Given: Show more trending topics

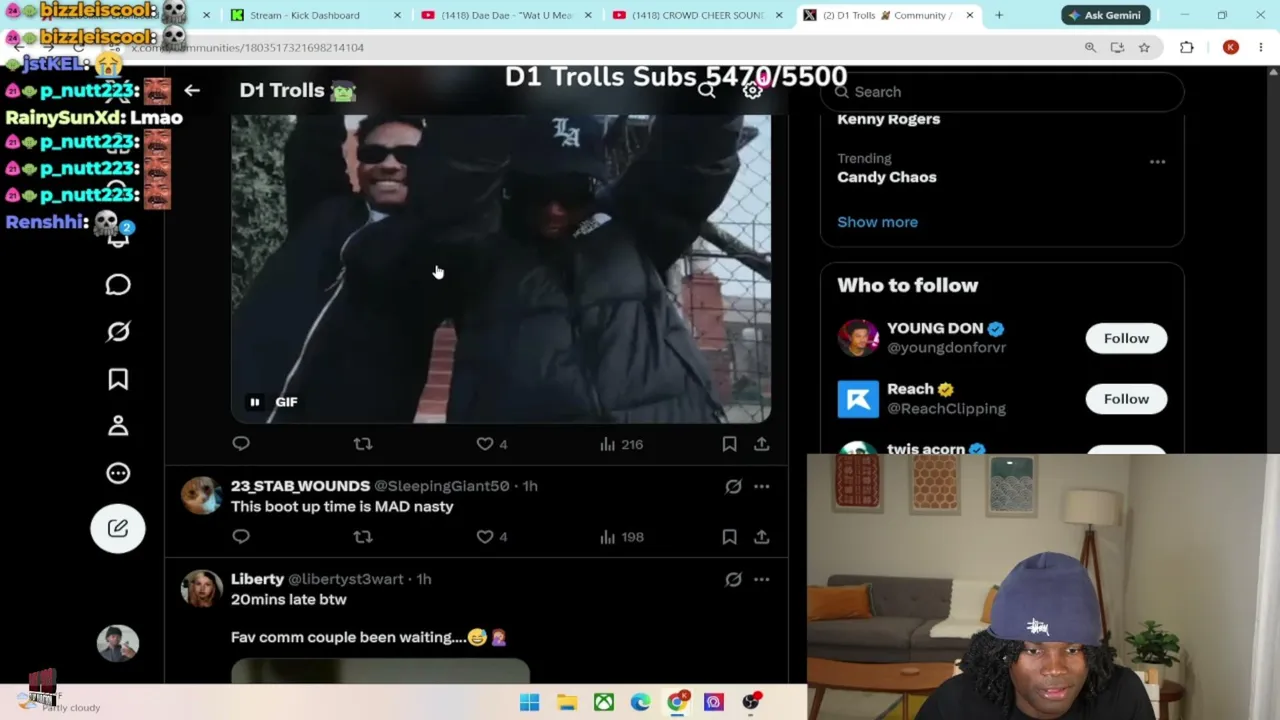Looking at the screenshot, I should 877,222.
